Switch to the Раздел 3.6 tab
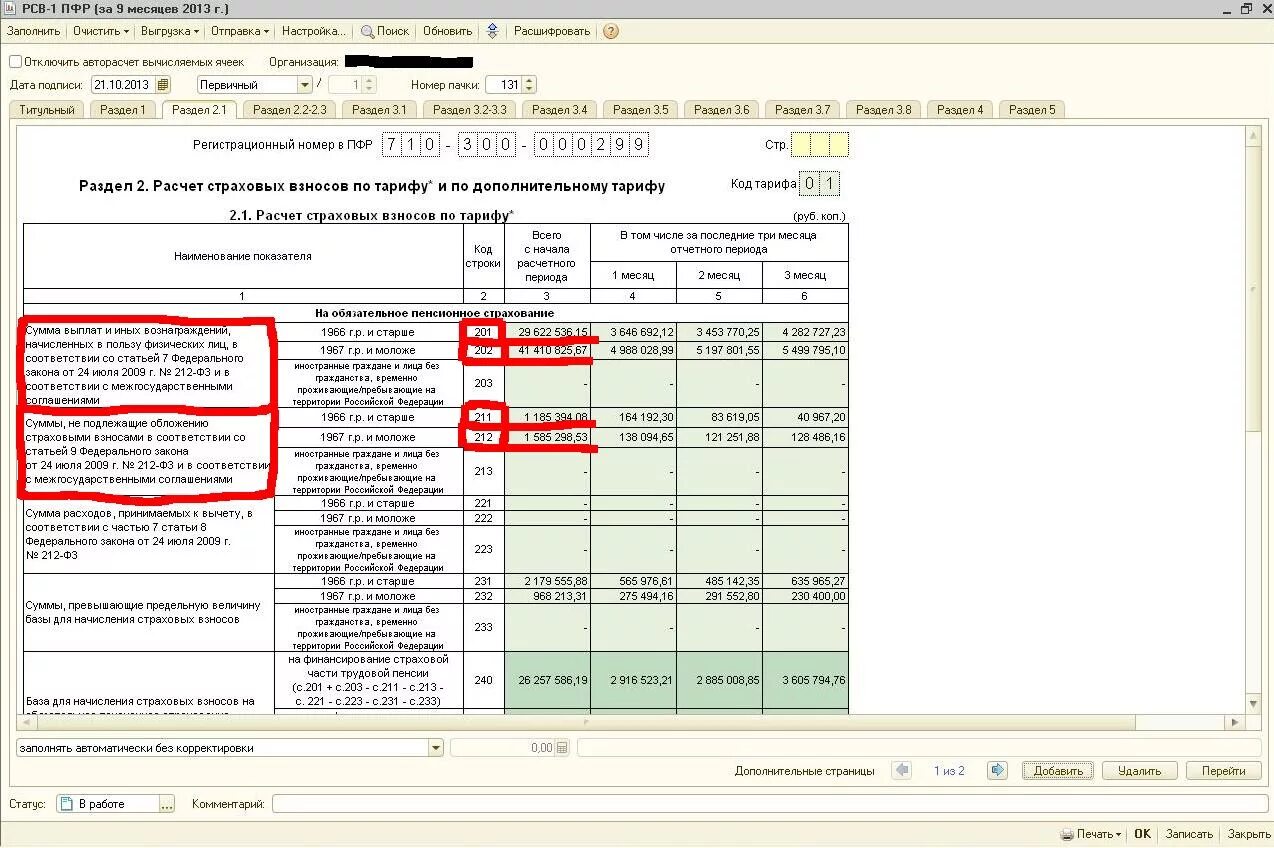Image resolution: width=1274 pixels, height=848 pixels. (x=721, y=110)
